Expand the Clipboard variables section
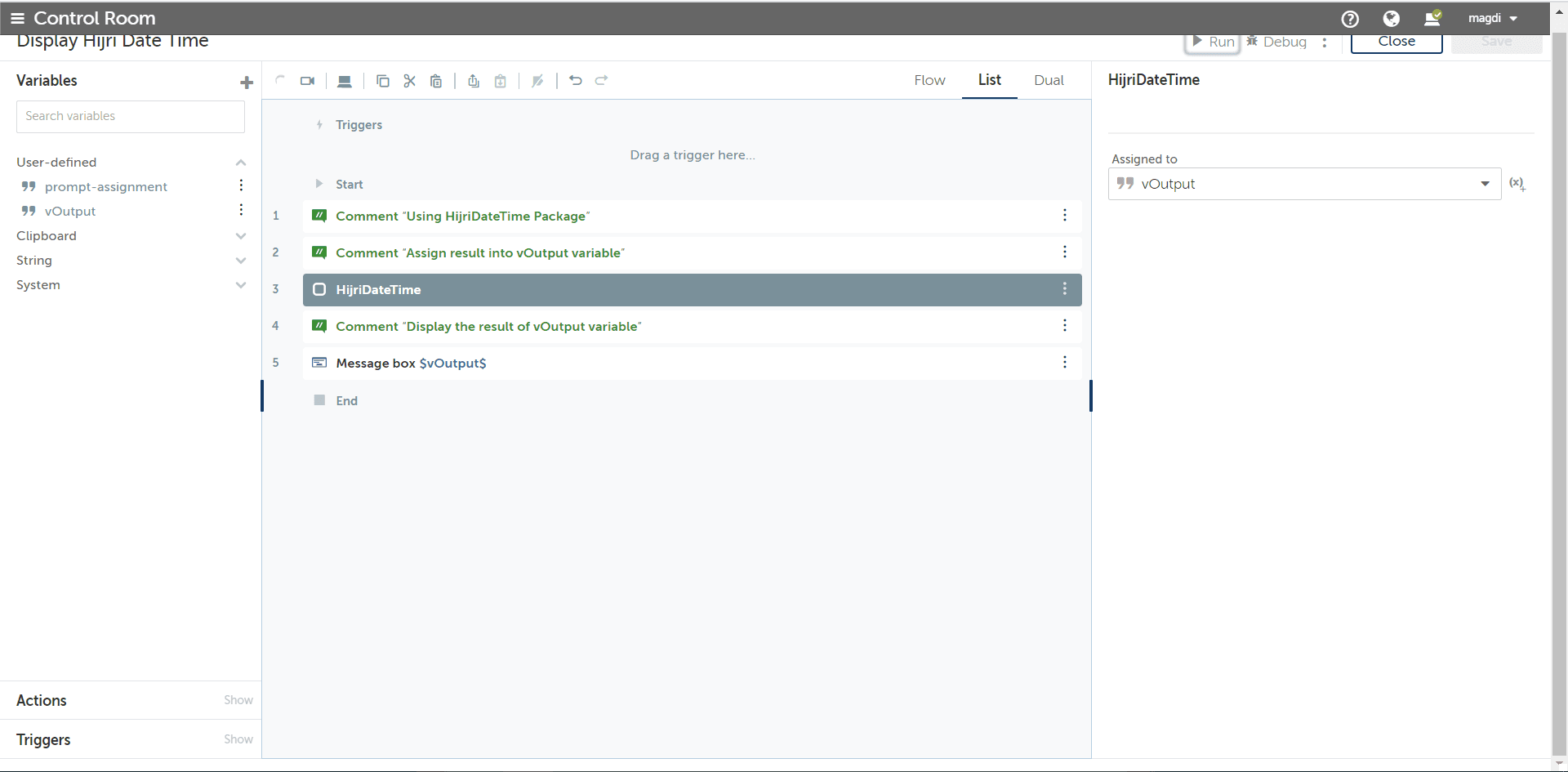1568x772 pixels. 241,236
